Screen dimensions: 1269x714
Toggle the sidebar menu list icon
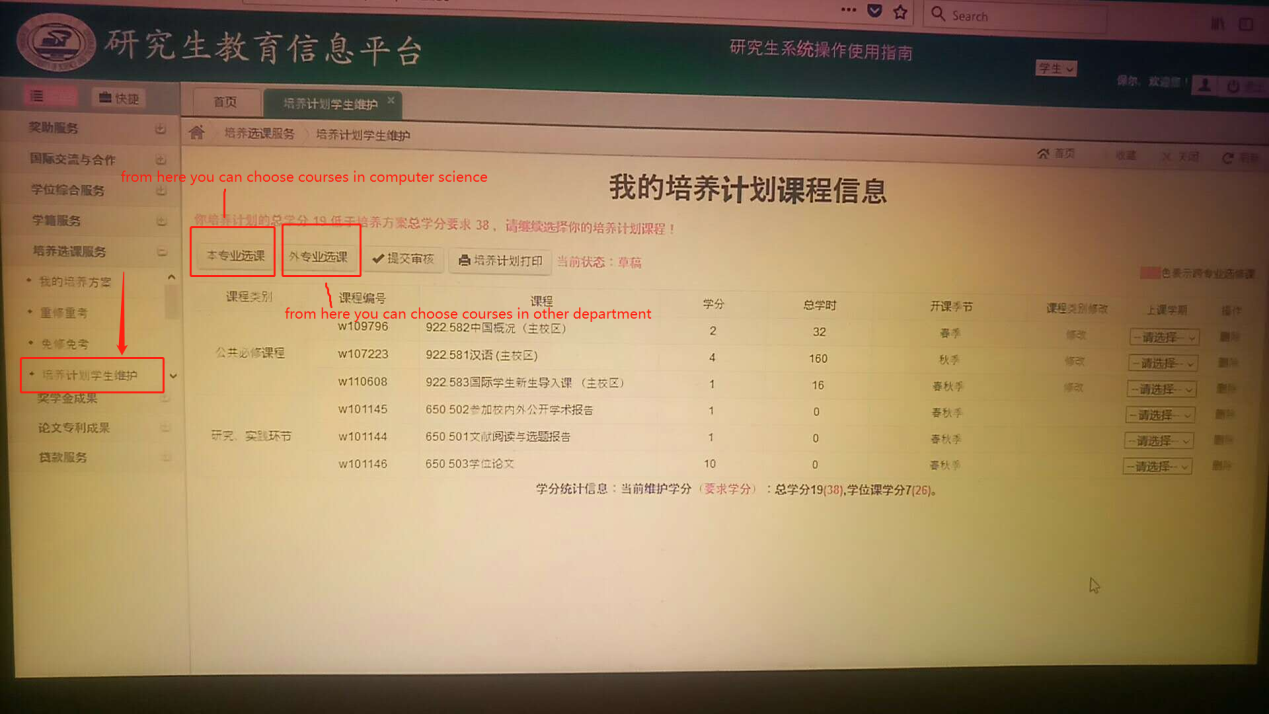point(37,96)
